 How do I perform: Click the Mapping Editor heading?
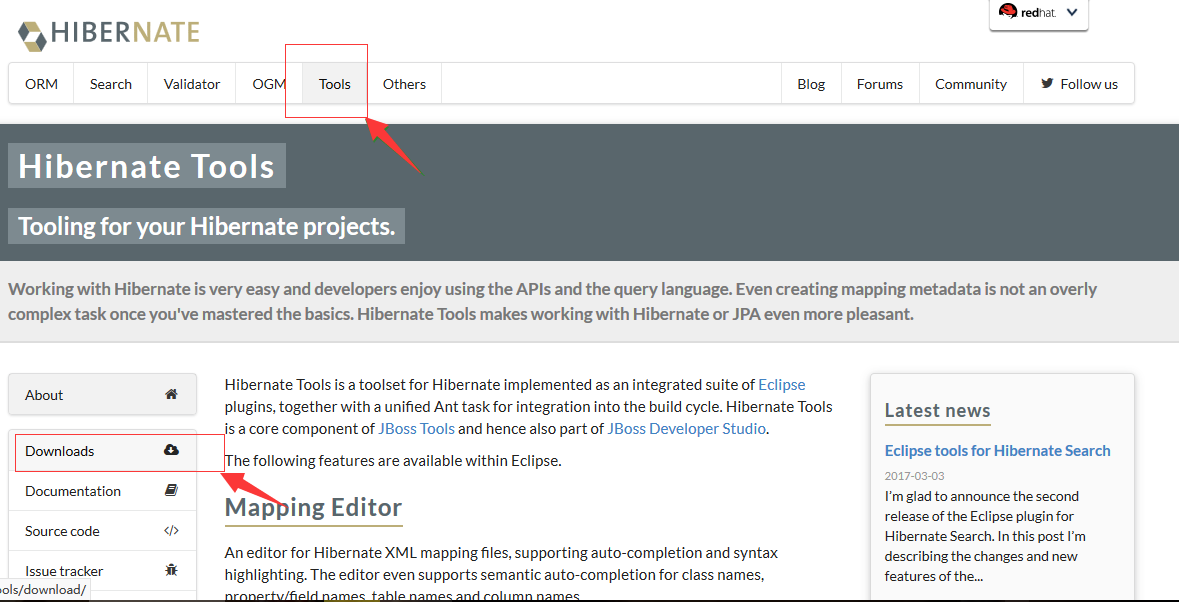pos(314,507)
